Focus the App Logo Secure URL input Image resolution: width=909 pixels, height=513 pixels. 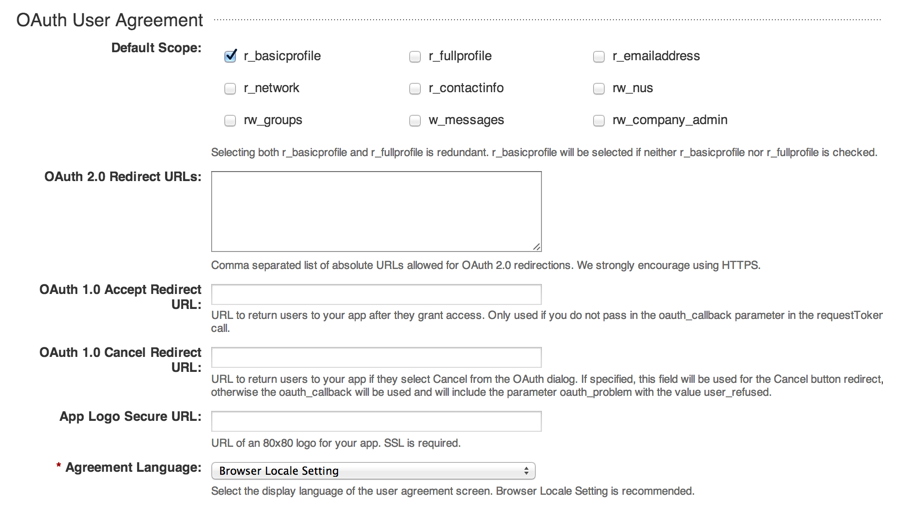[376, 421]
